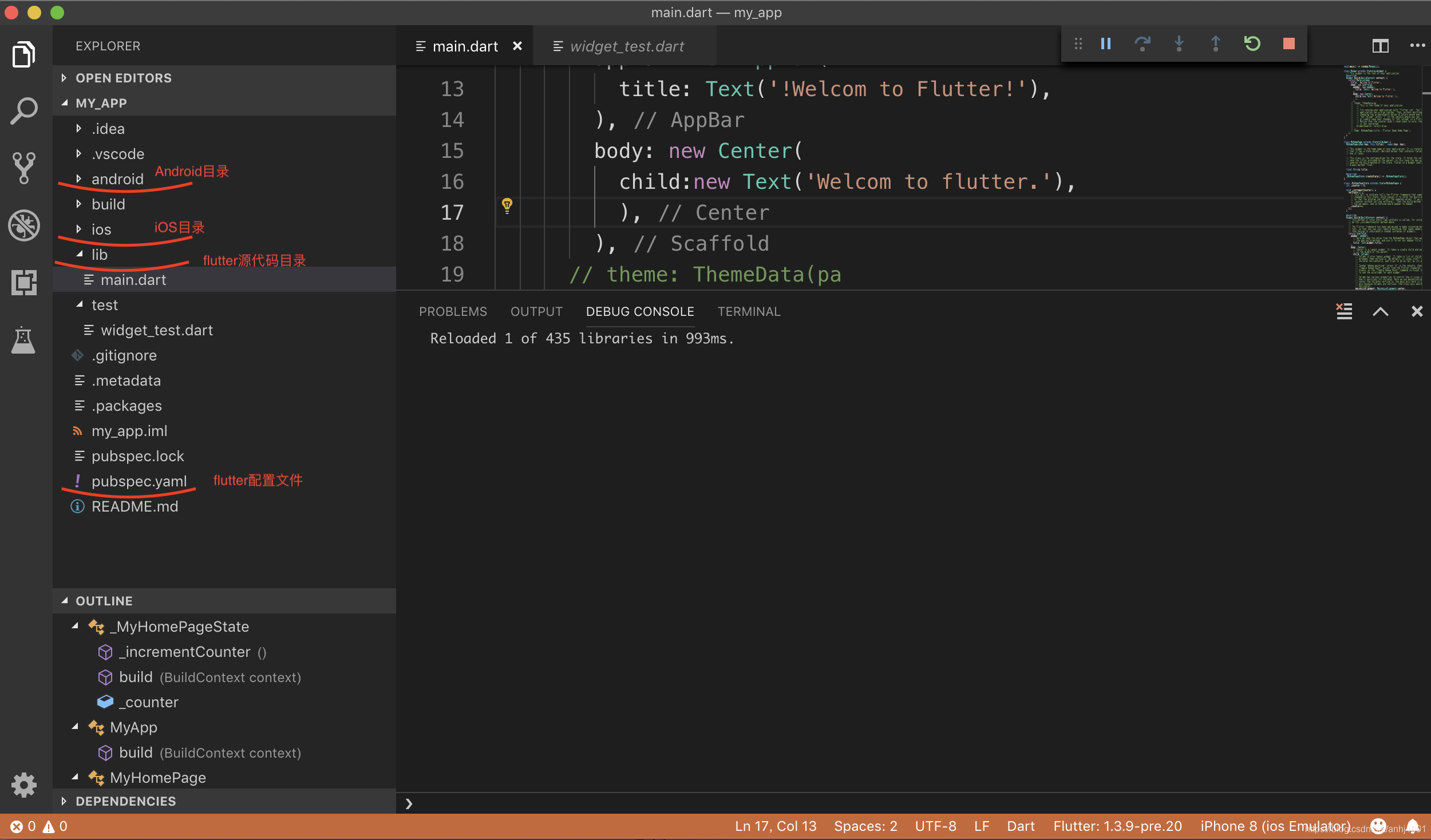Open the Test flask view

(x=24, y=340)
